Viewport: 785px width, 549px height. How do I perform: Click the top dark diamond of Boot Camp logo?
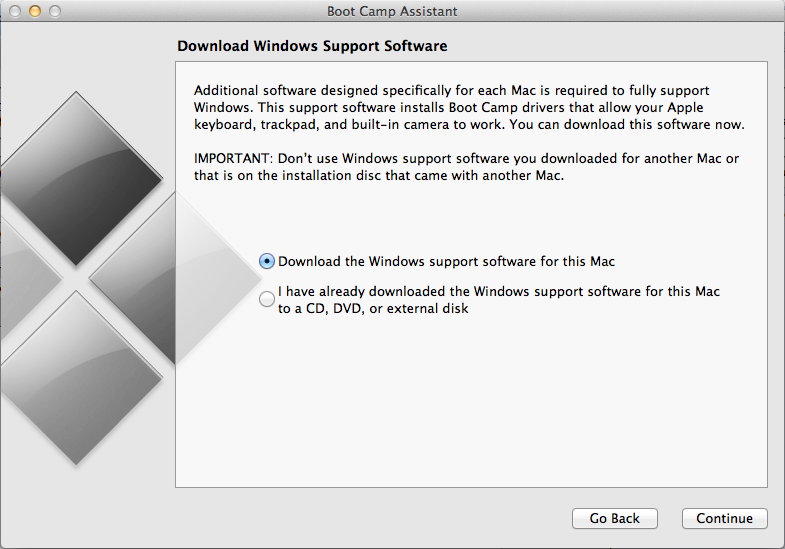point(80,178)
